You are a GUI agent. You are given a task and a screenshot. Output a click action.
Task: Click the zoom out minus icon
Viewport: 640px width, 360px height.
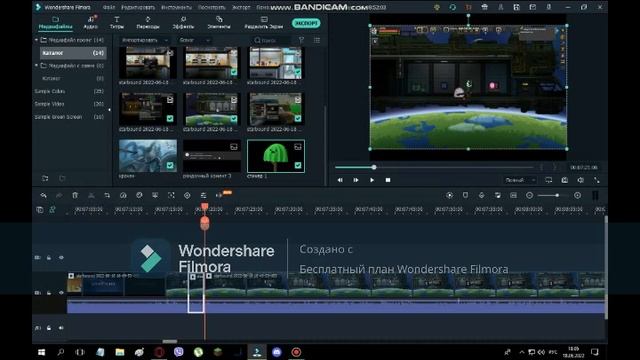[x=529, y=196]
